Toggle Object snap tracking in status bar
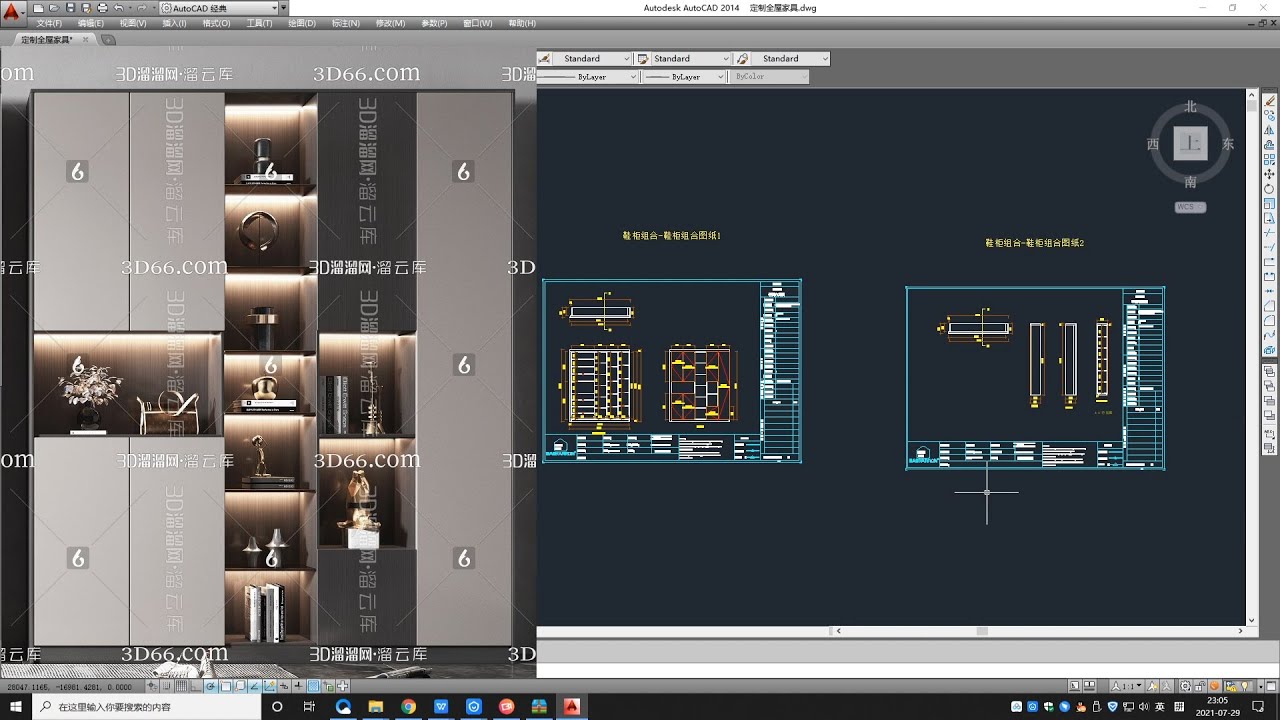This screenshot has width=1280, height=720. (255, 686)
